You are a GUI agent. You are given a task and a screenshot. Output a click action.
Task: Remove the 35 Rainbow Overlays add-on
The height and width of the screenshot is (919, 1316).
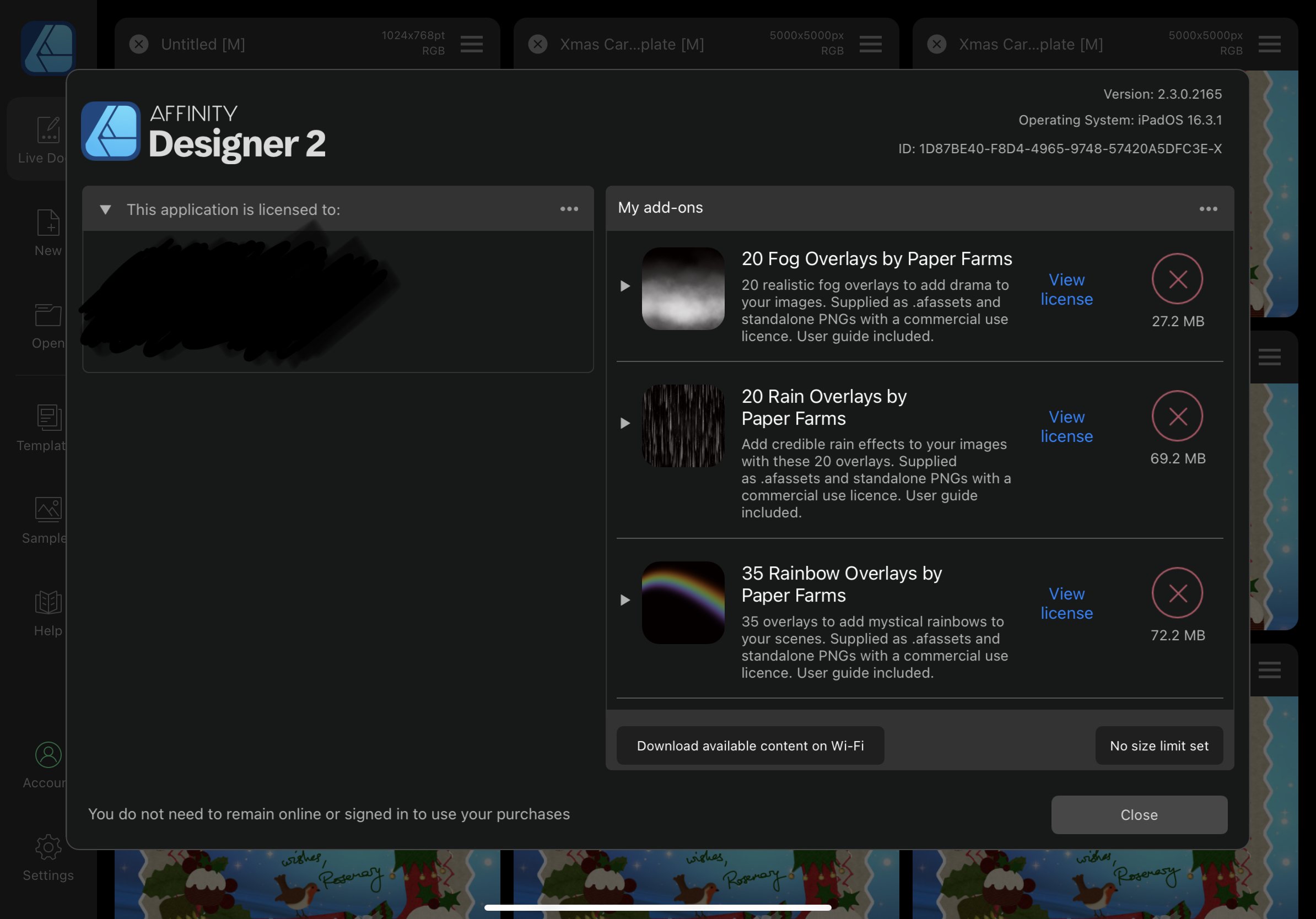1177,593
